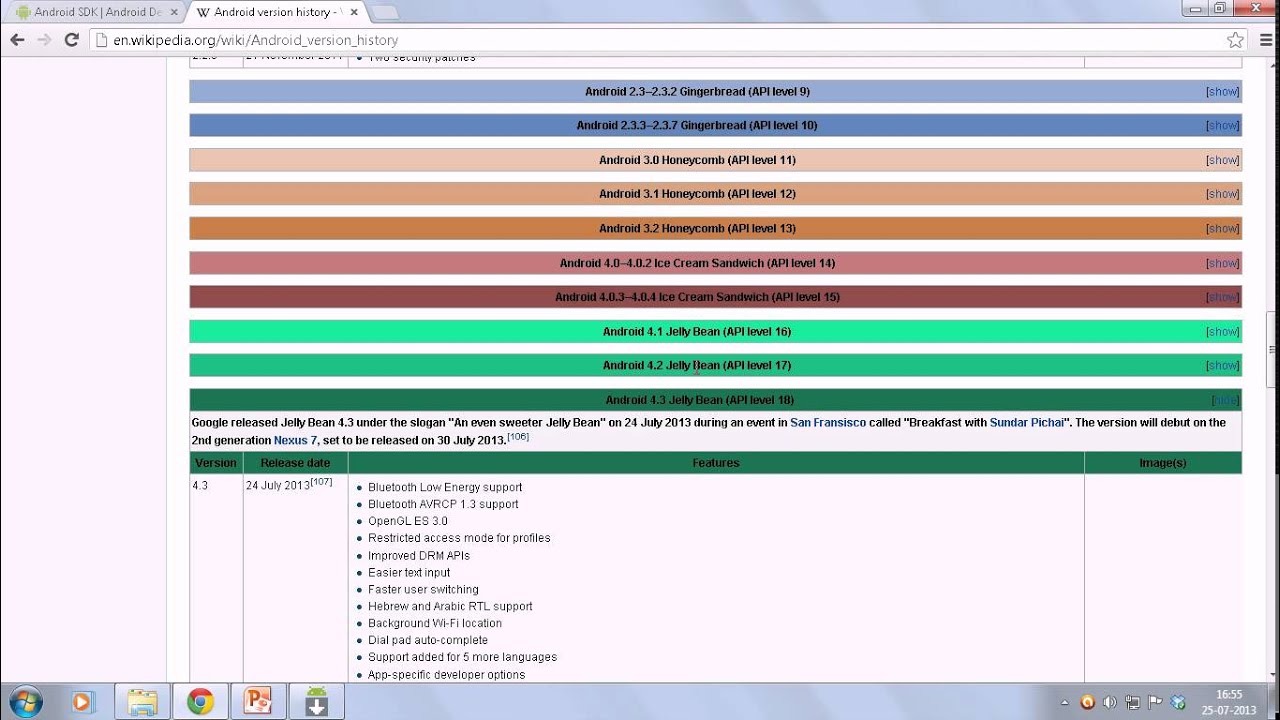The image size is (1280, 720).
Task: Open a new tab with the tab button
Action: 384,13
